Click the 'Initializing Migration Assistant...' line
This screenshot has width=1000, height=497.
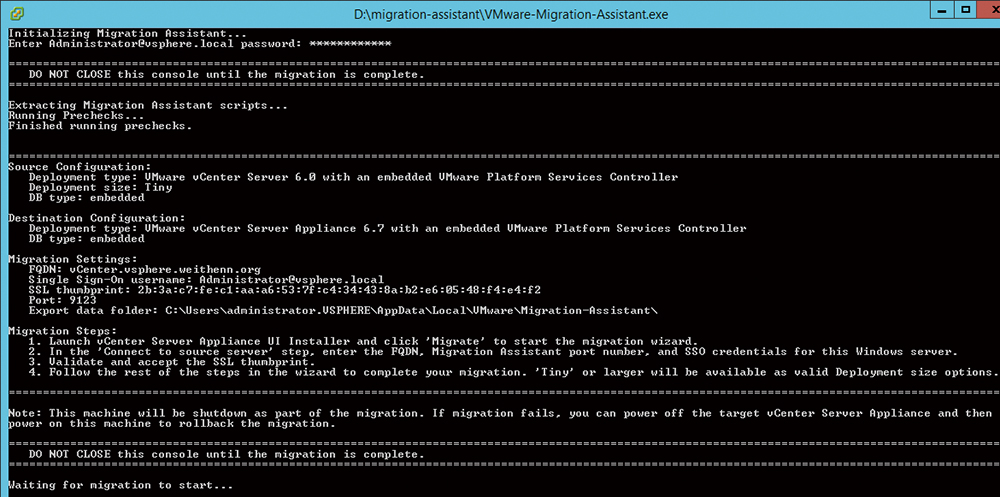pyautogui.click(x=127, y=34)
